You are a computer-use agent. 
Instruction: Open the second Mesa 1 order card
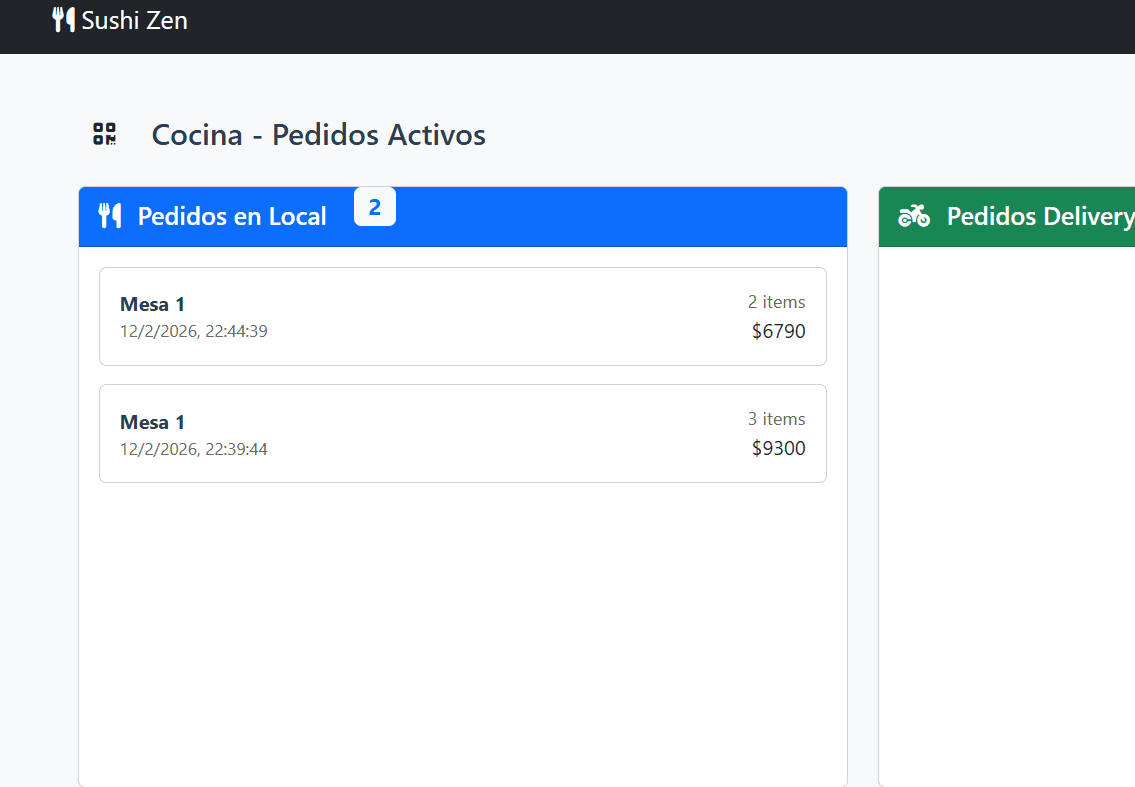[462, 433]
